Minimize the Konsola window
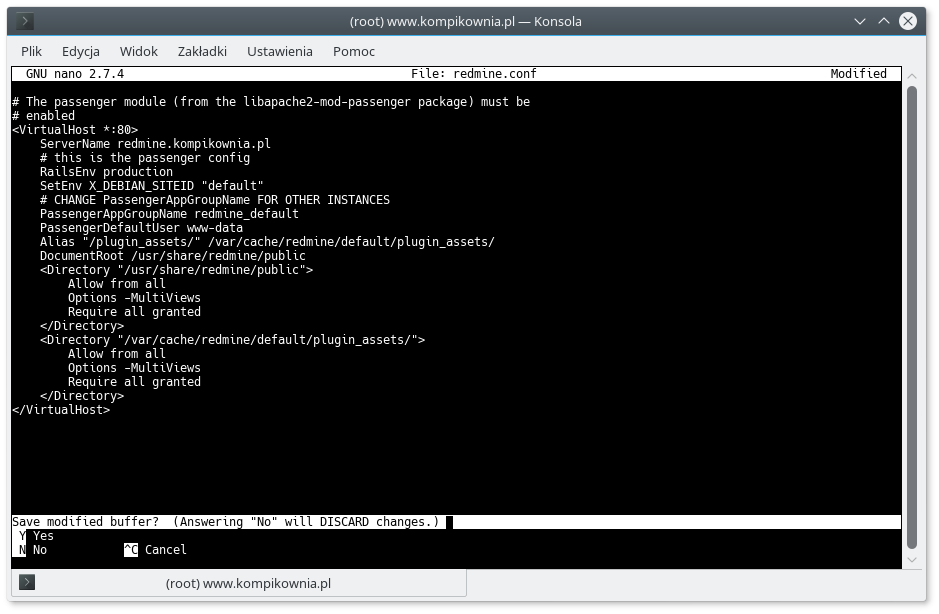Screen dimensions: 939x614 point(860,22)
